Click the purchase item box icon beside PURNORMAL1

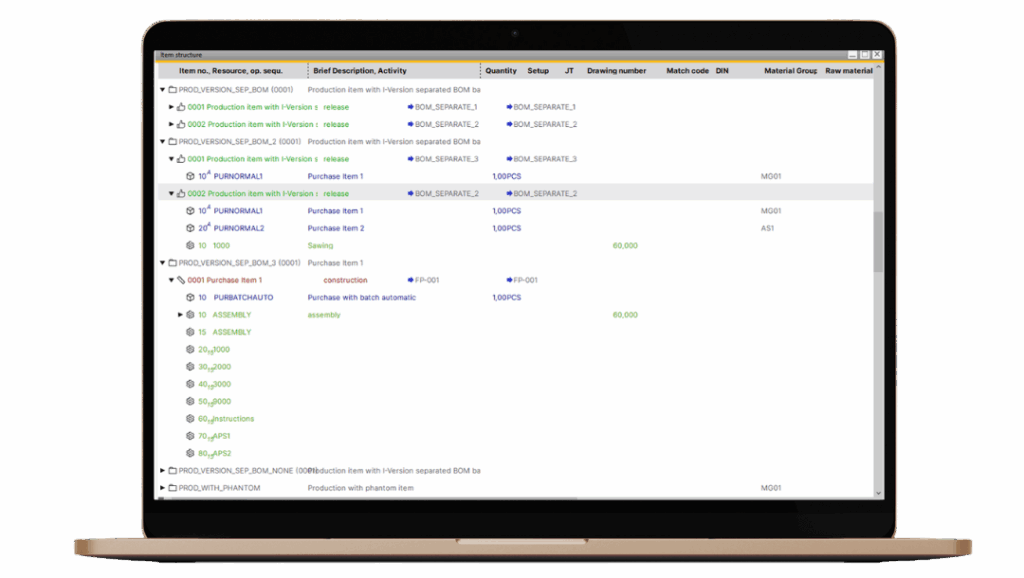click(188, 176)
